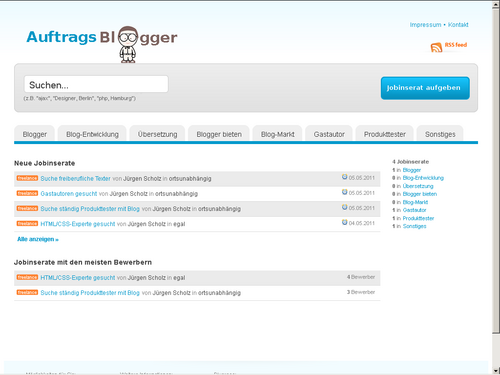Click the Jobinserat aufgeben button
This screenshot has width=500, height=375.
tap(425, 88)
